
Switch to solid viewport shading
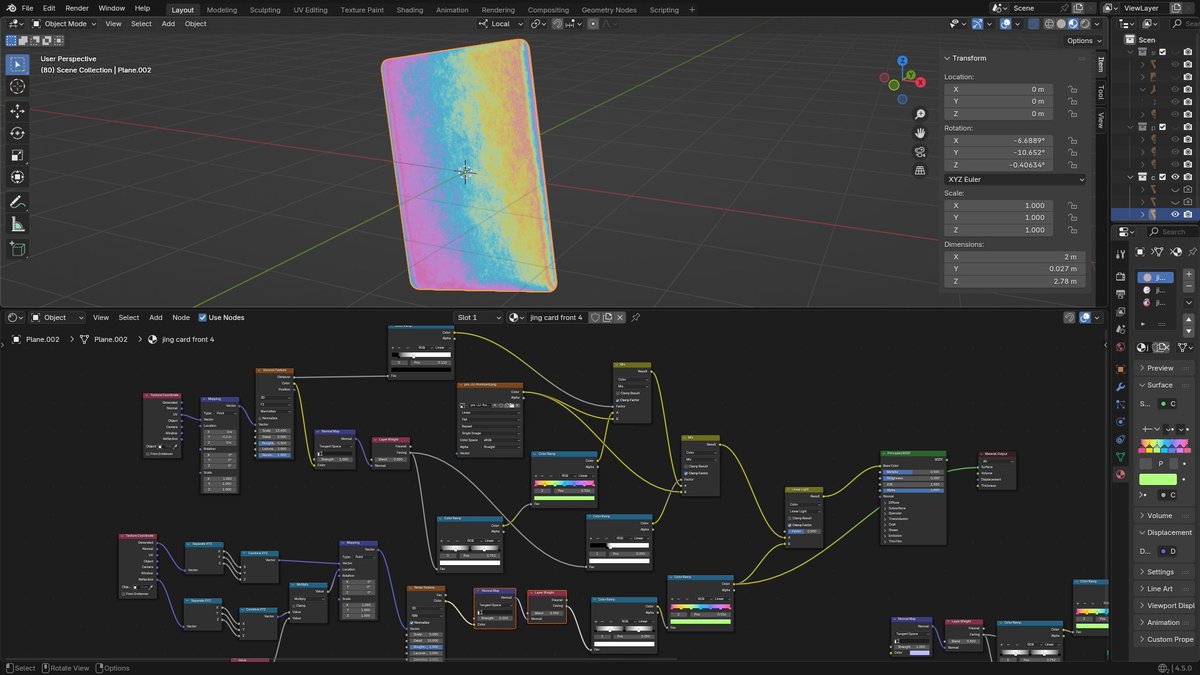click(1062, 23)
